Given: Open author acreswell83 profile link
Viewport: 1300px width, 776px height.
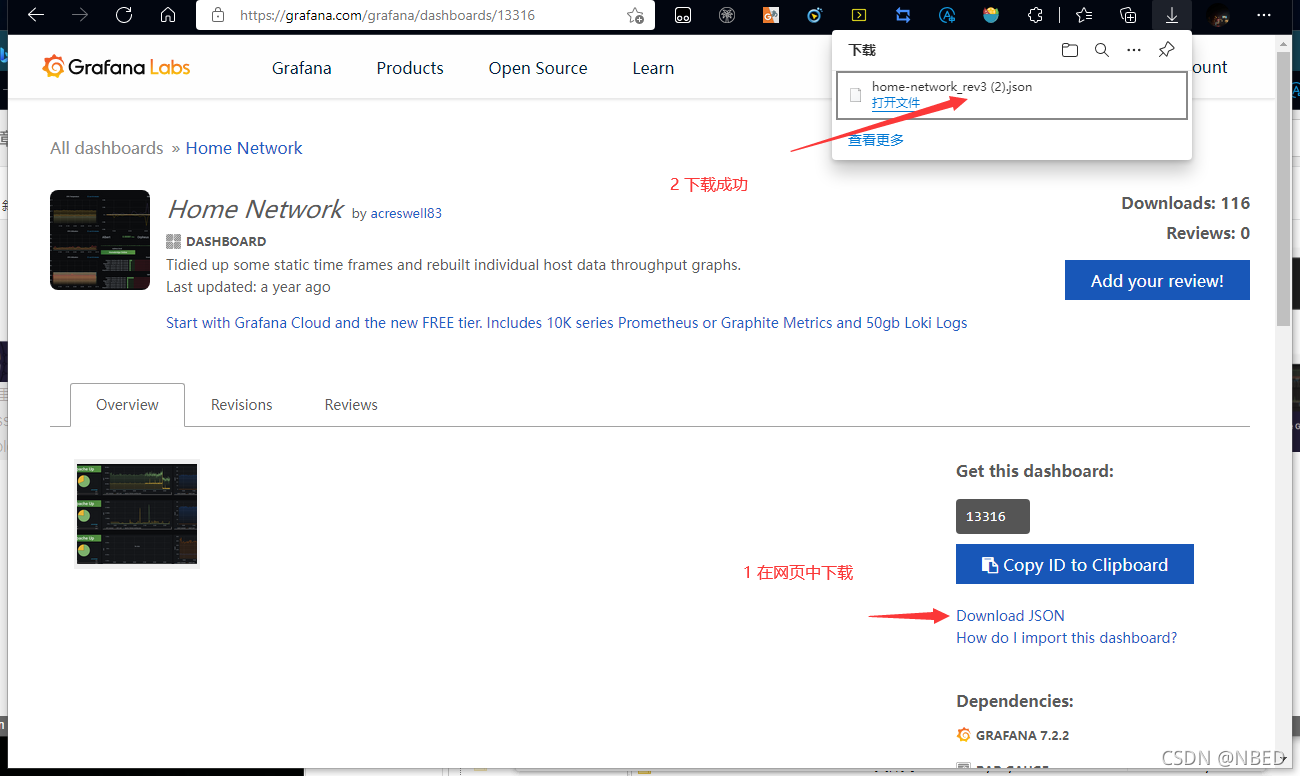Looking at the screenshot, I should (x=406, y=213).
